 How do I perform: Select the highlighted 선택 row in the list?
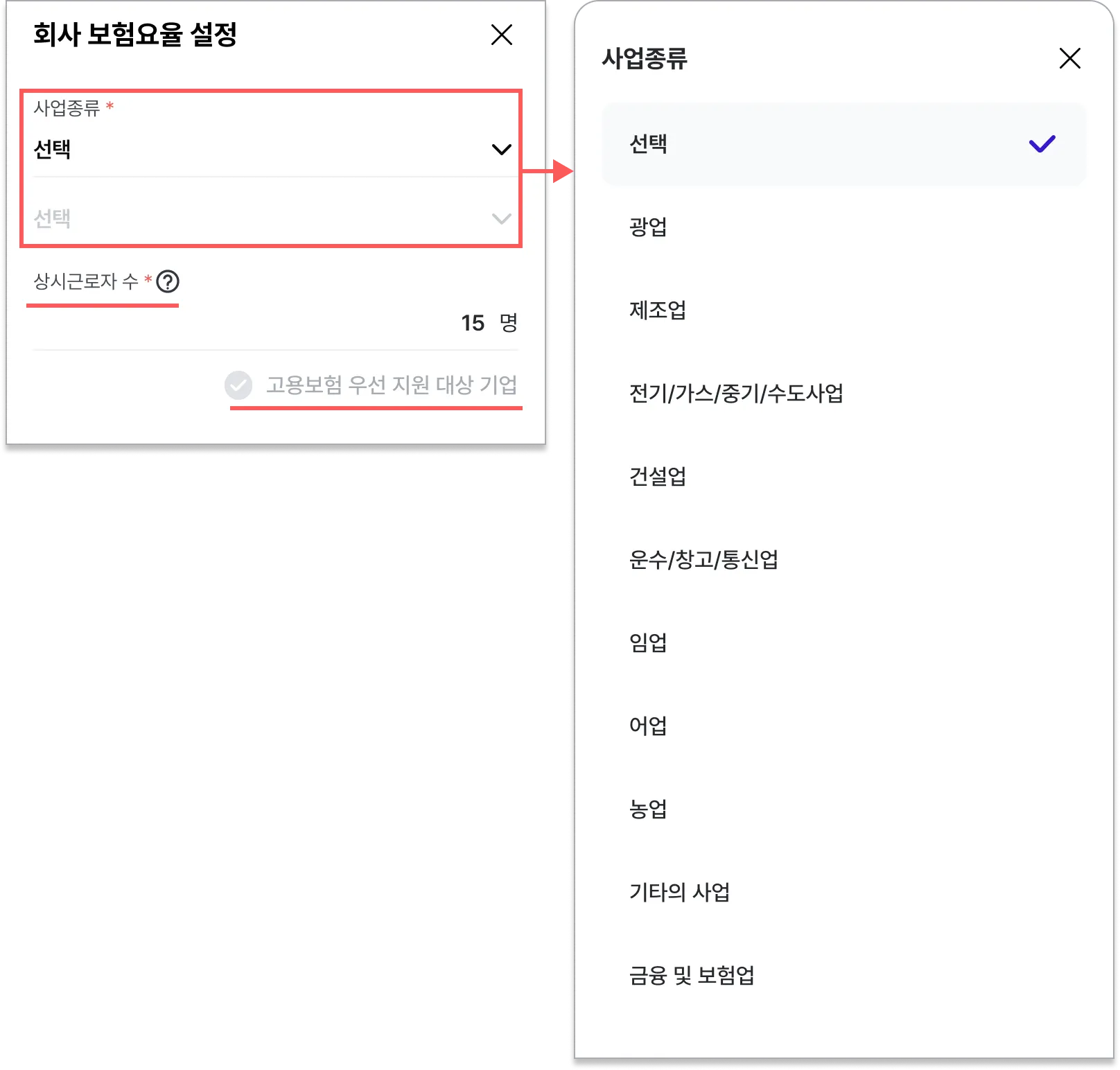pos(843,144)
